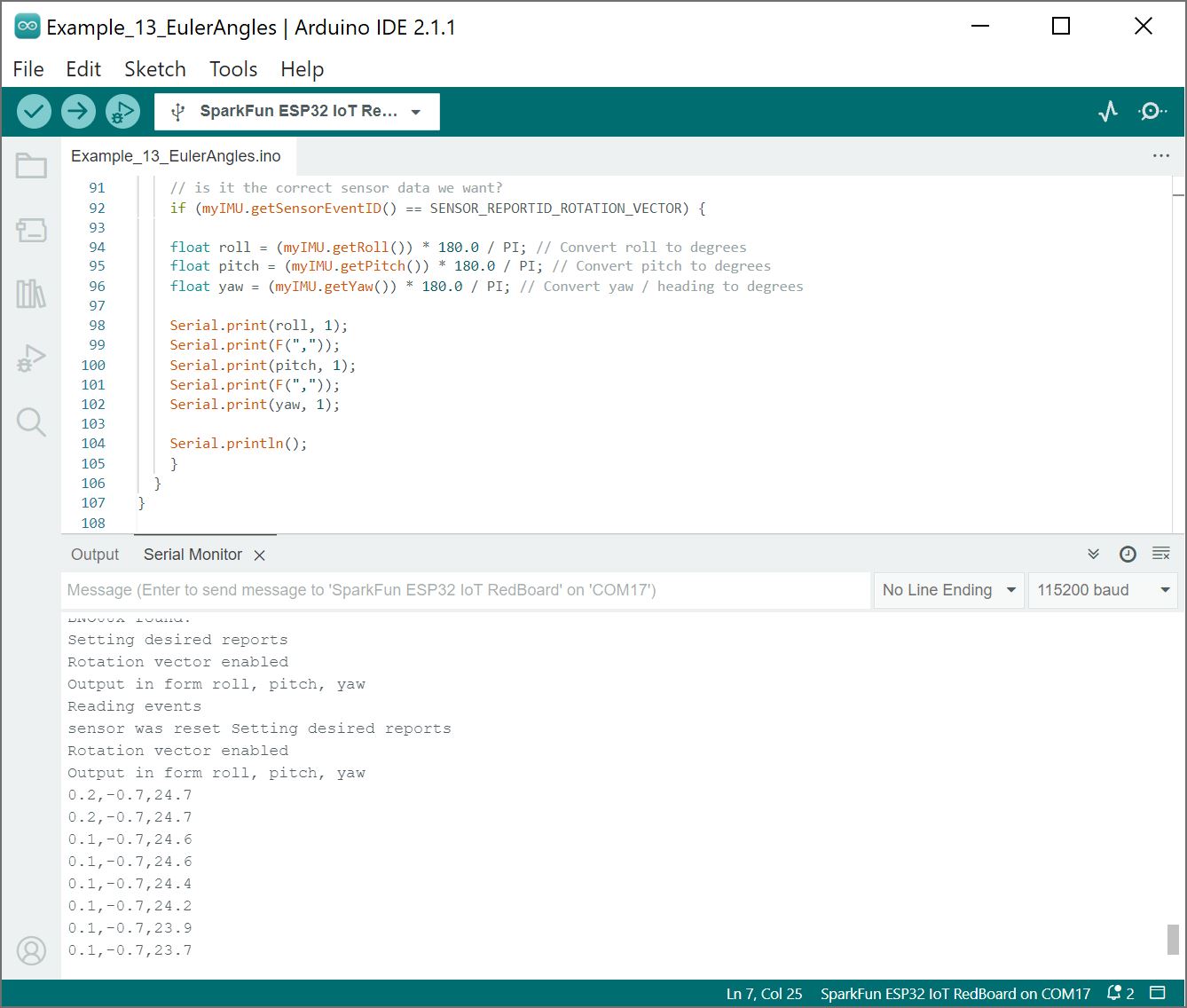Select the Serial Monitor tab
The image size is (1187, 1008).
click(x=193, y=555)
